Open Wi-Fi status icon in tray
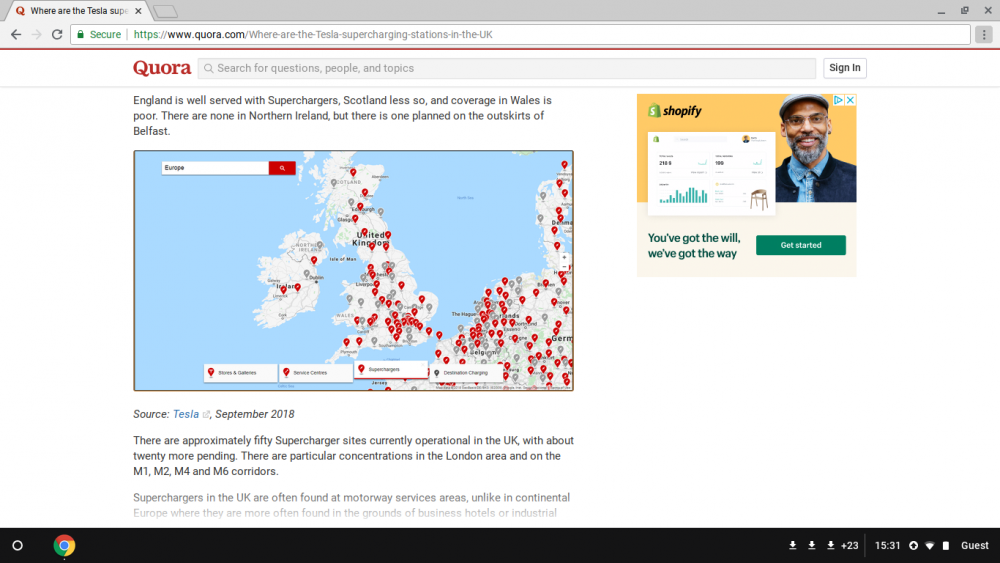 (x=930, y=546)
